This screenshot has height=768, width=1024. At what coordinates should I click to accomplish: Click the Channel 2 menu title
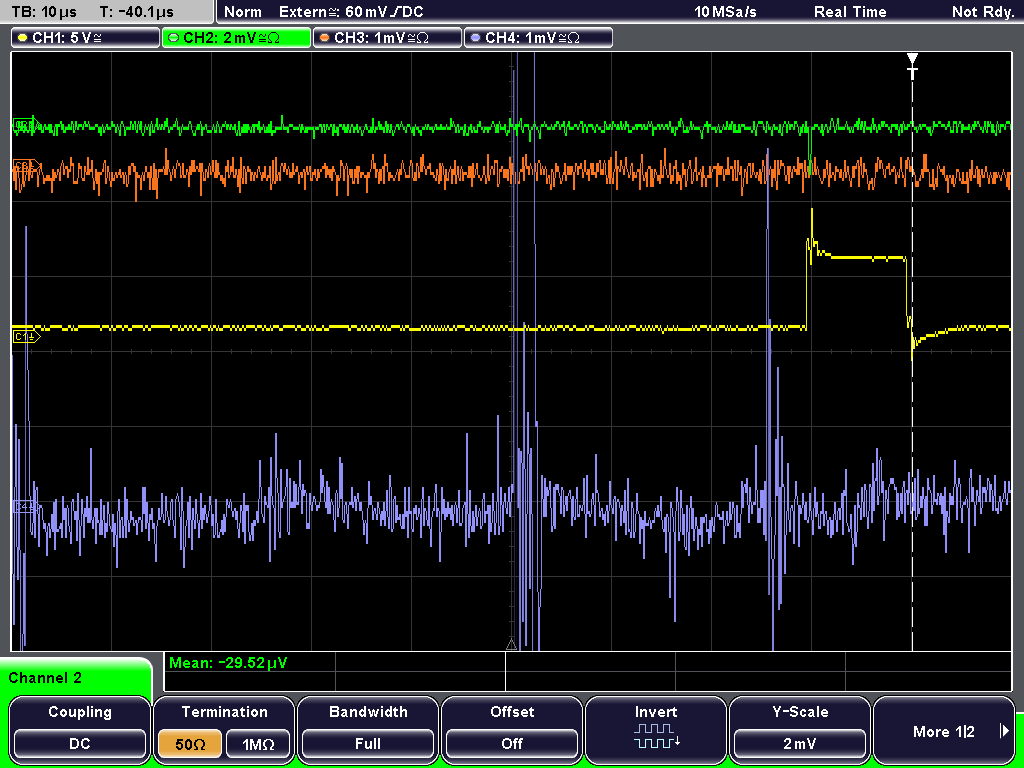[45, 678]
